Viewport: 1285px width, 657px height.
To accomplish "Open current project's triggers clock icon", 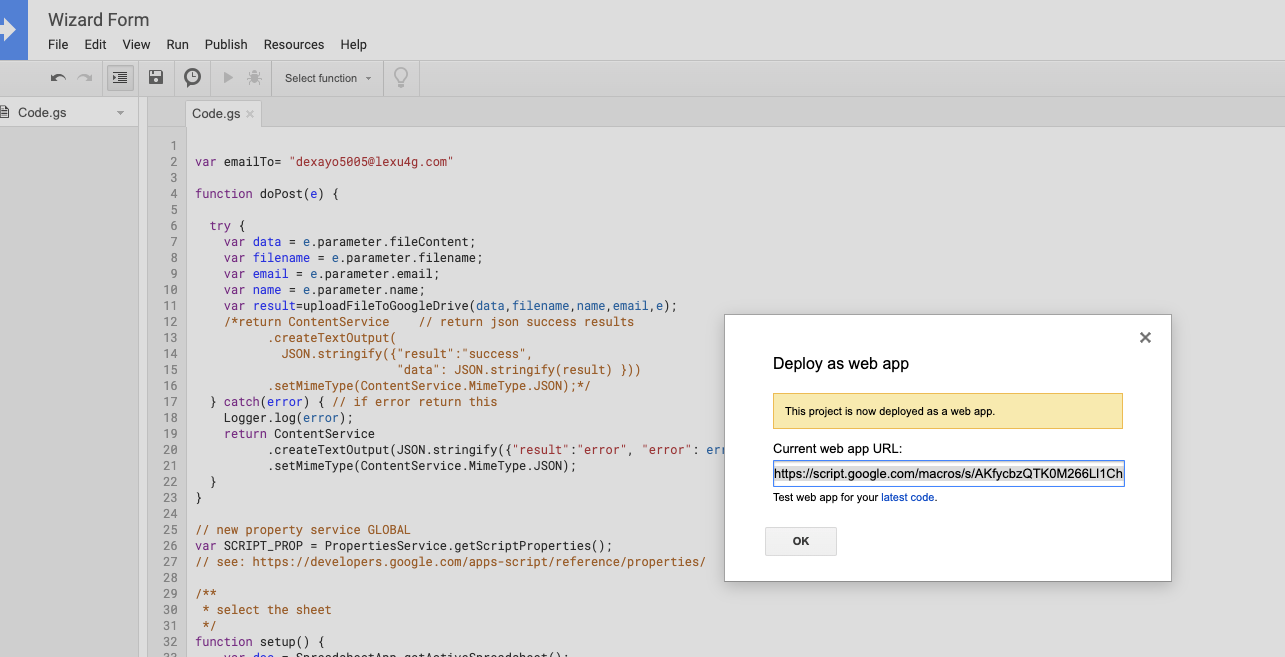I will tap(192, 78).
